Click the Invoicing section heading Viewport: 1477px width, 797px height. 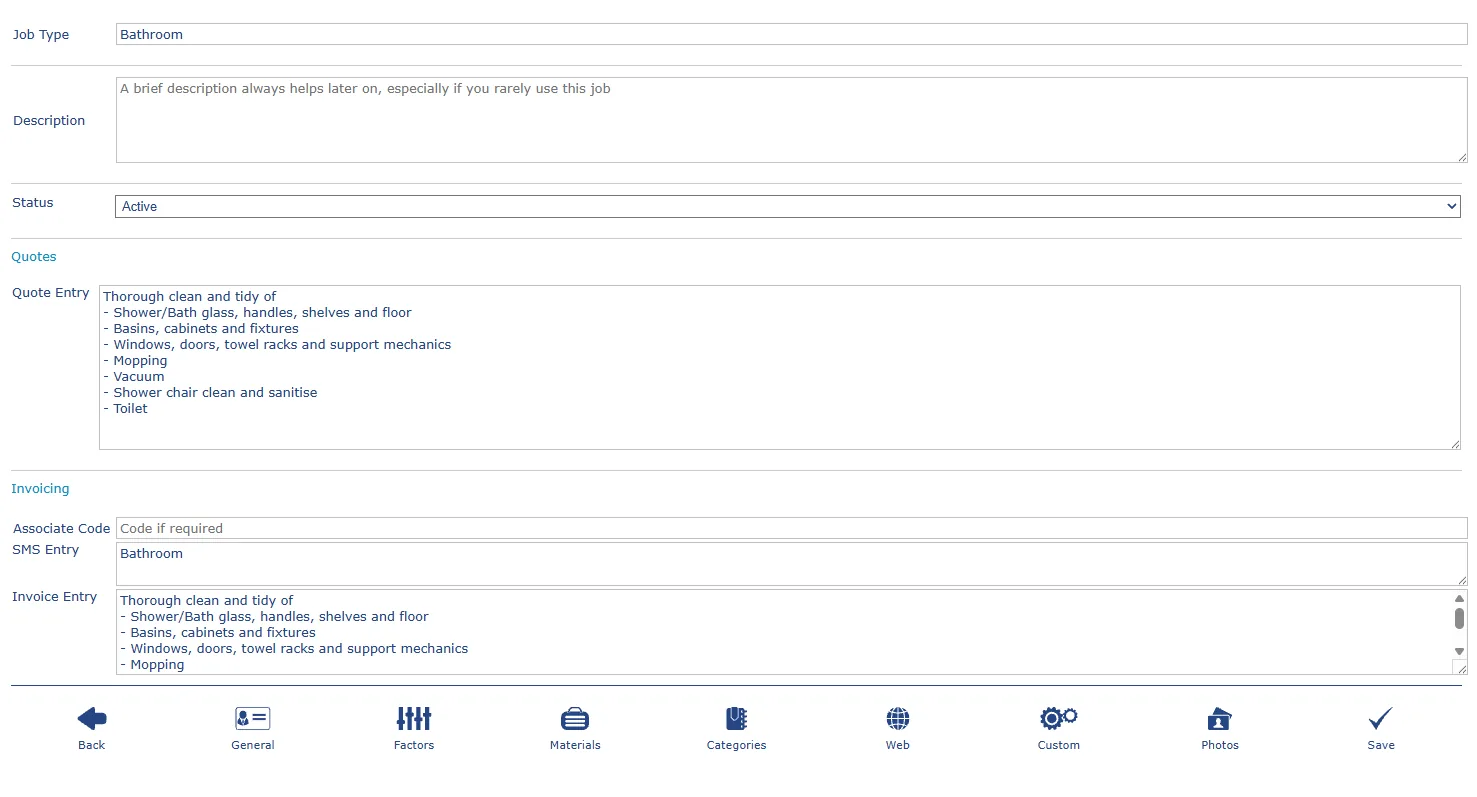click(40, 488)
